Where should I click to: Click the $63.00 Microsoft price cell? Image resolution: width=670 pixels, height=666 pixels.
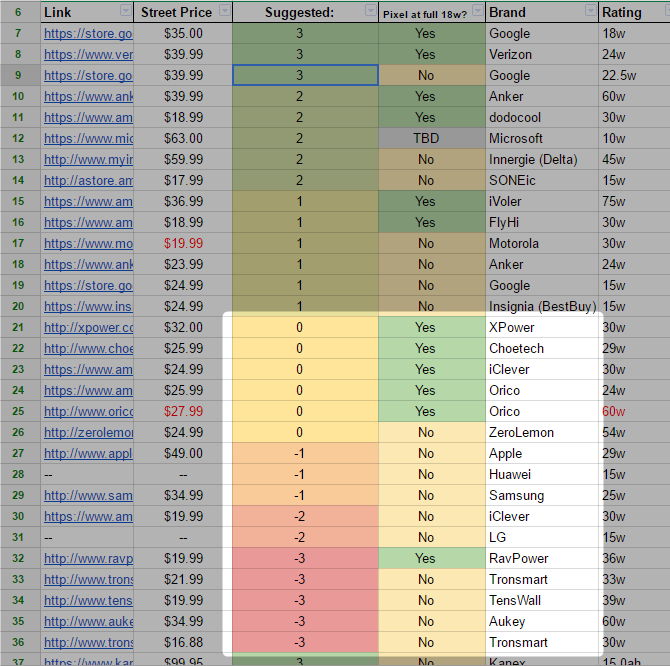(x=182, y=138)
